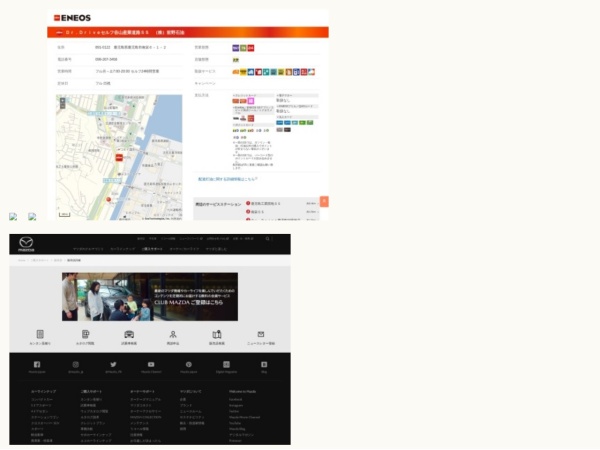
Task: Open the highlighted third Mazda navigation item
Action: [152, 249]
